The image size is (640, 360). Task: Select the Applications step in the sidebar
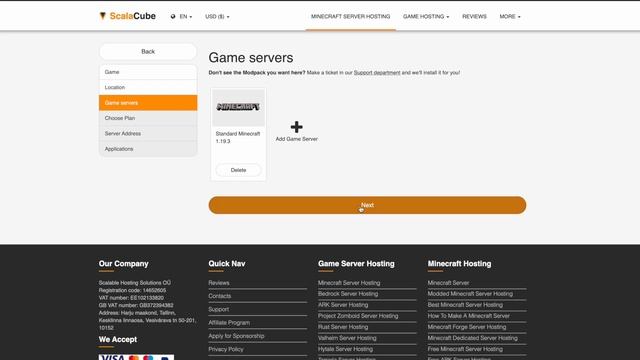(x=148, y=149)
